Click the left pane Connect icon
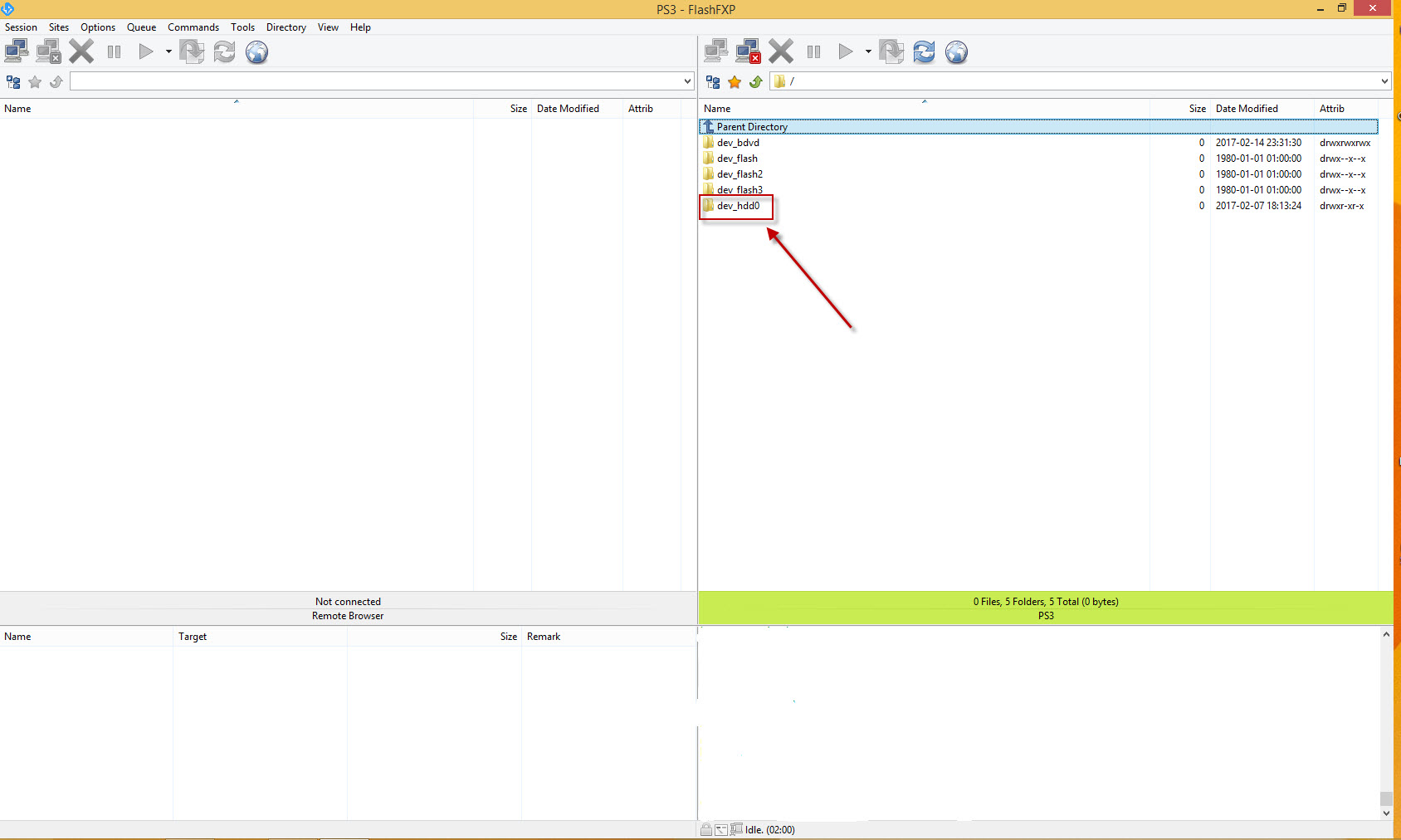Image resolution: width=1401 pixels, height=840 pixels. [x=17, y=52]
